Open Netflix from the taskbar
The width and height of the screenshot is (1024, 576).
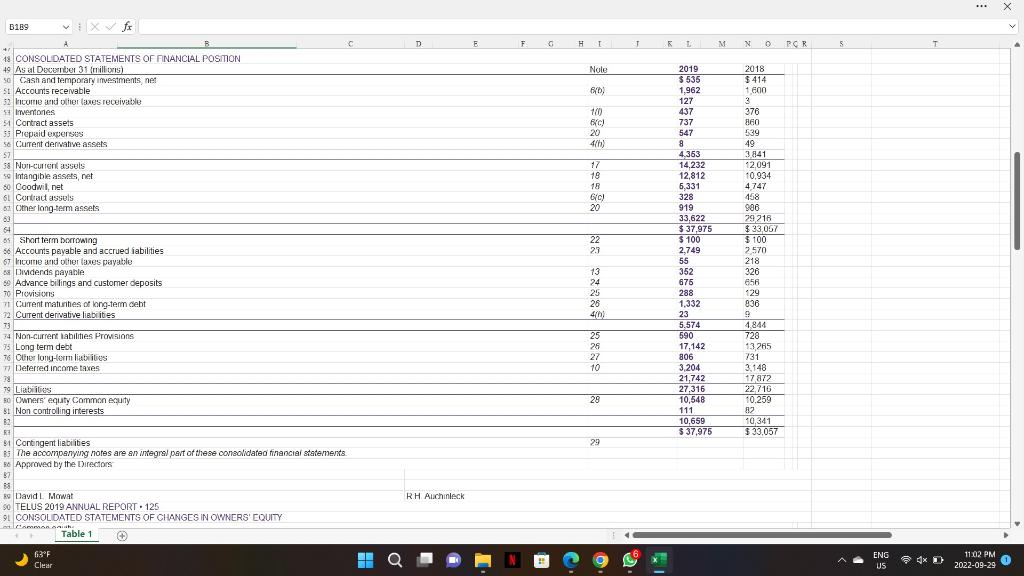pos(513,560)
